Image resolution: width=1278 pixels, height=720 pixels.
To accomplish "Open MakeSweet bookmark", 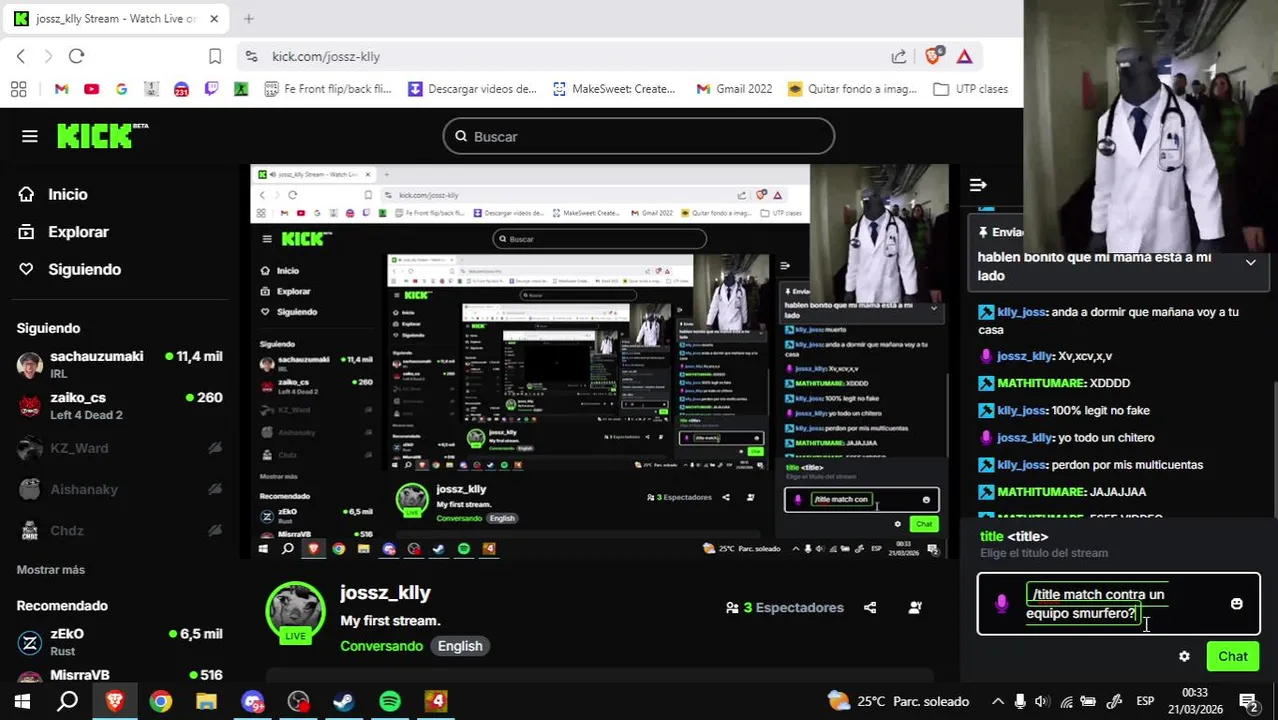I will (x=613, y=89).
